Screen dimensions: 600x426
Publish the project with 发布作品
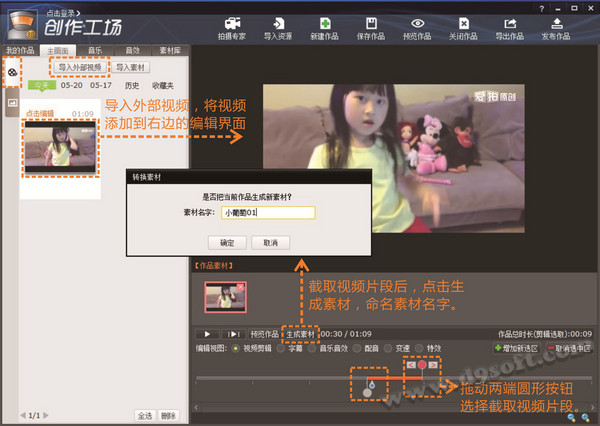(x=556, y=29)
